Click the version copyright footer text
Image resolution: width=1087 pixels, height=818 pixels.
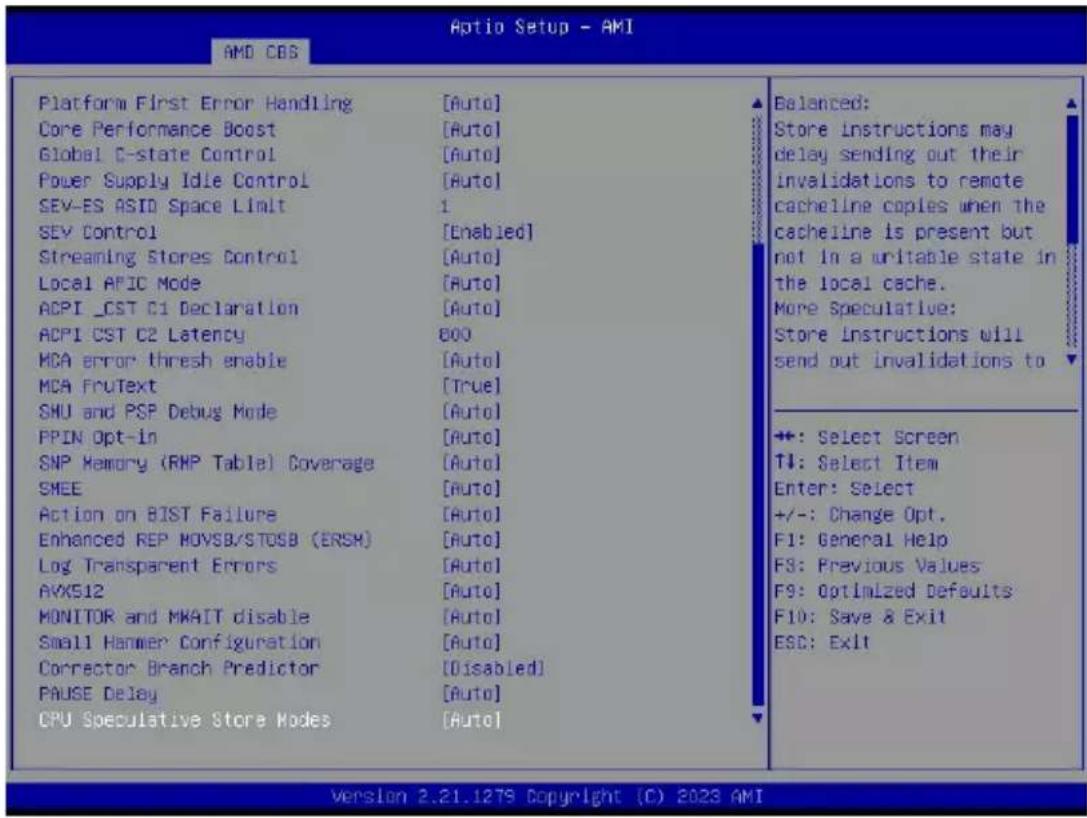point(547,797)
